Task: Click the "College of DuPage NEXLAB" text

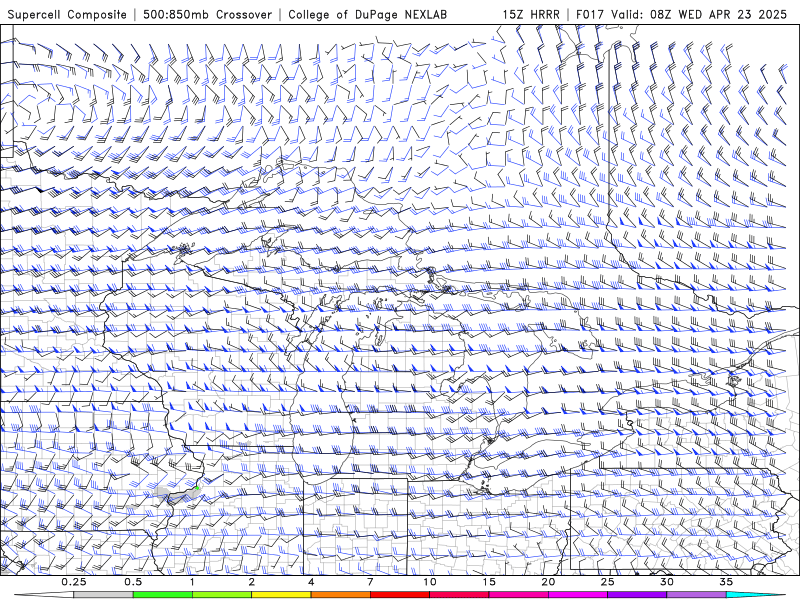Action: click(367, 14)
